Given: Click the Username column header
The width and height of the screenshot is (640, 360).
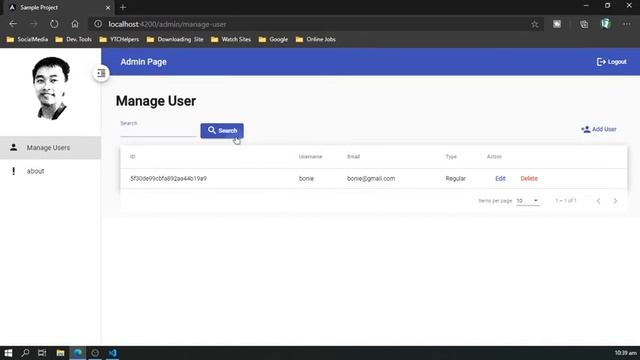Looking at the screenshot, I should 310,157.
